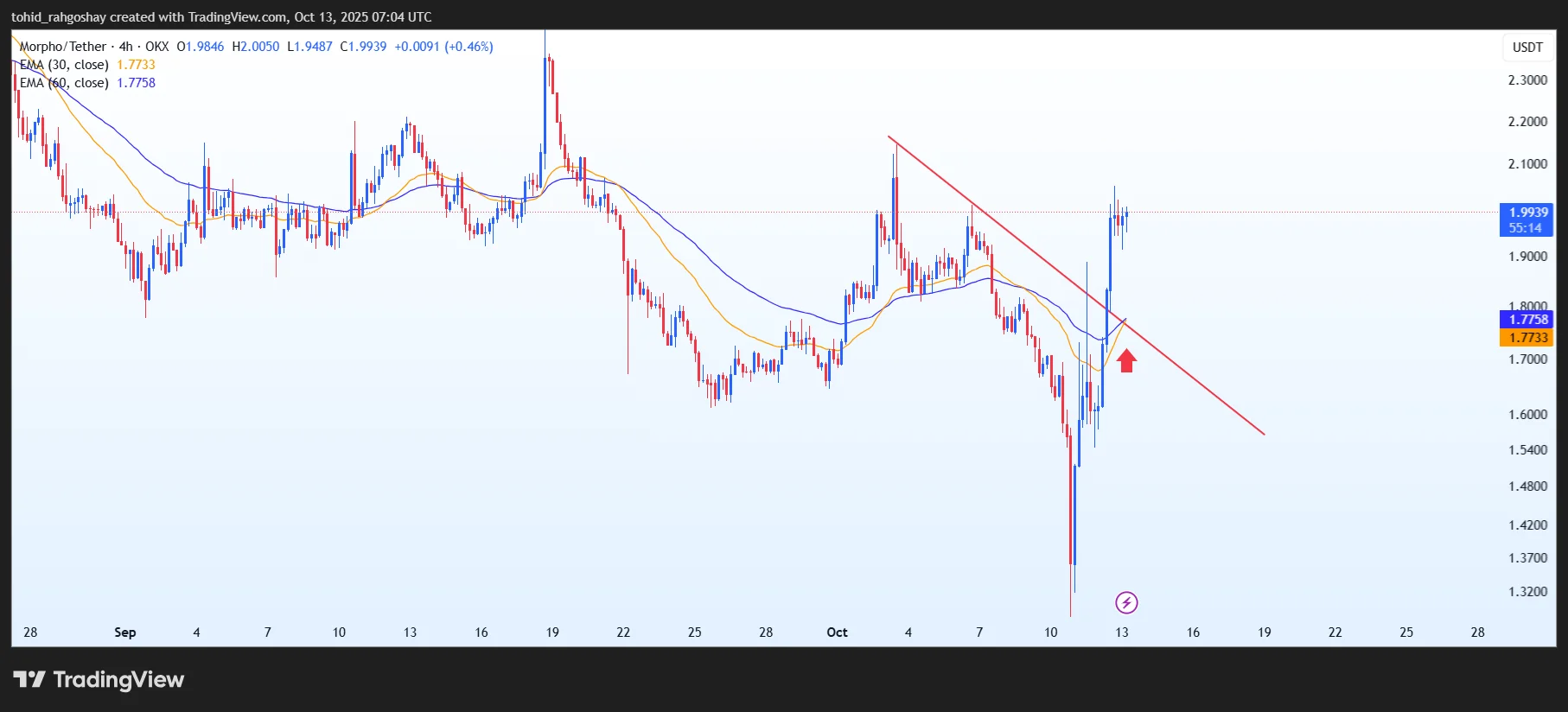Click the +0.0091 (+0.46%) change value
1568x712 pixels.
443,47
